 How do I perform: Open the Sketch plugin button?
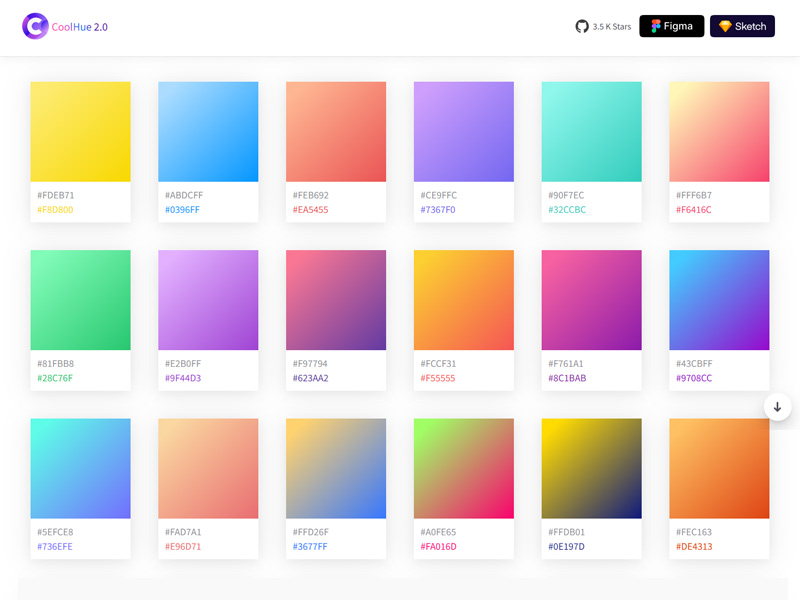742,26
